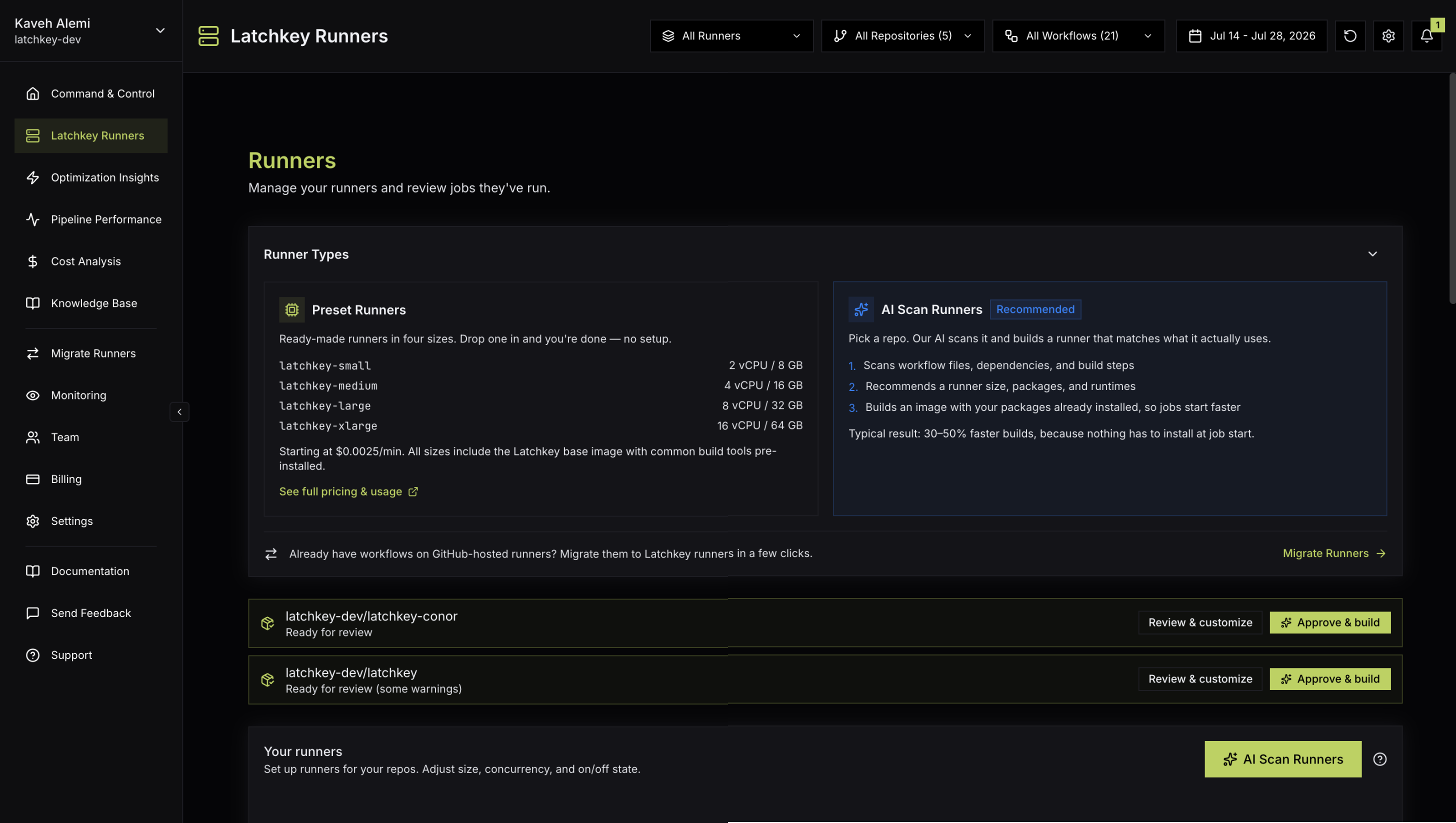Click the Command & Control home icon

33,93
